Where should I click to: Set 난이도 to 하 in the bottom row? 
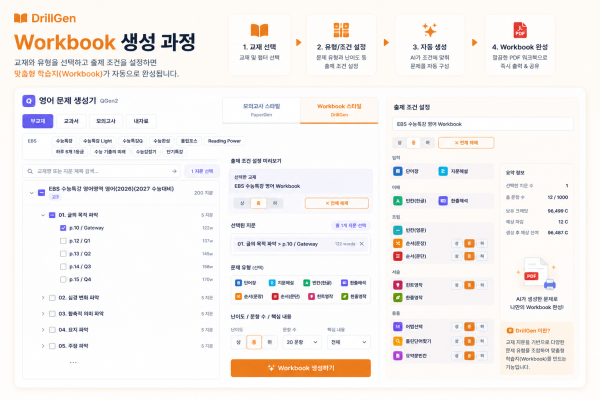[x=270, y=342]
